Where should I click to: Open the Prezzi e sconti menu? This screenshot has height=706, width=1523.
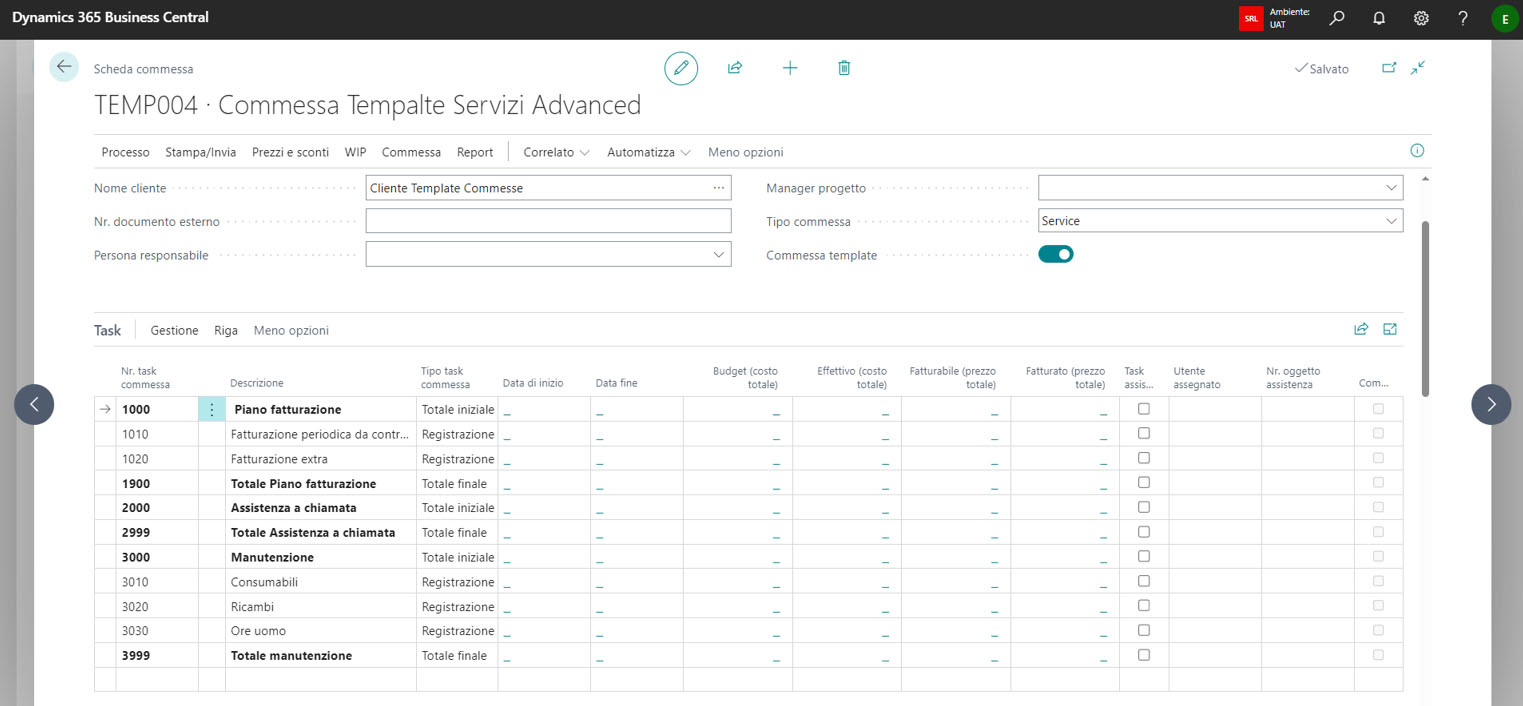click(x=290, y=152)
